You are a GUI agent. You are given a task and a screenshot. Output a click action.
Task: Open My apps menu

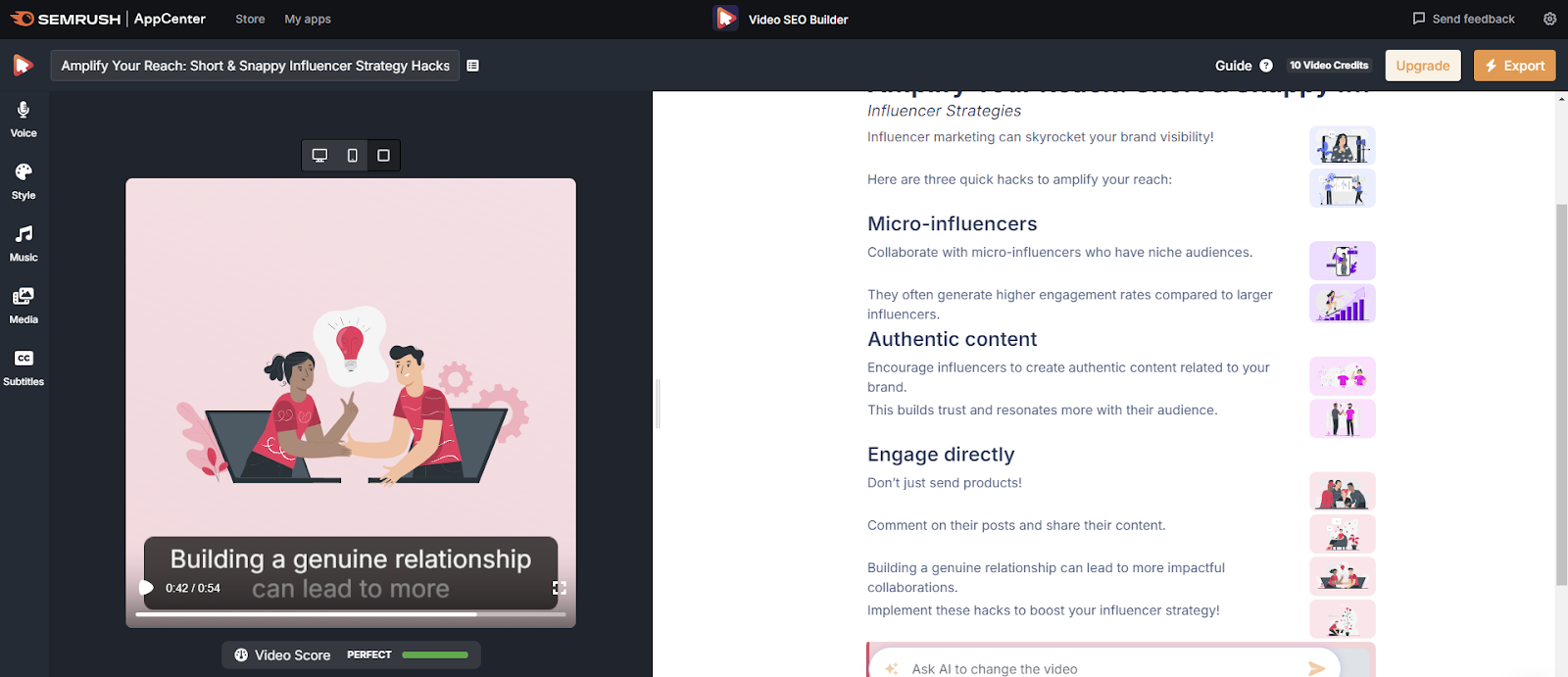[308, 19]
